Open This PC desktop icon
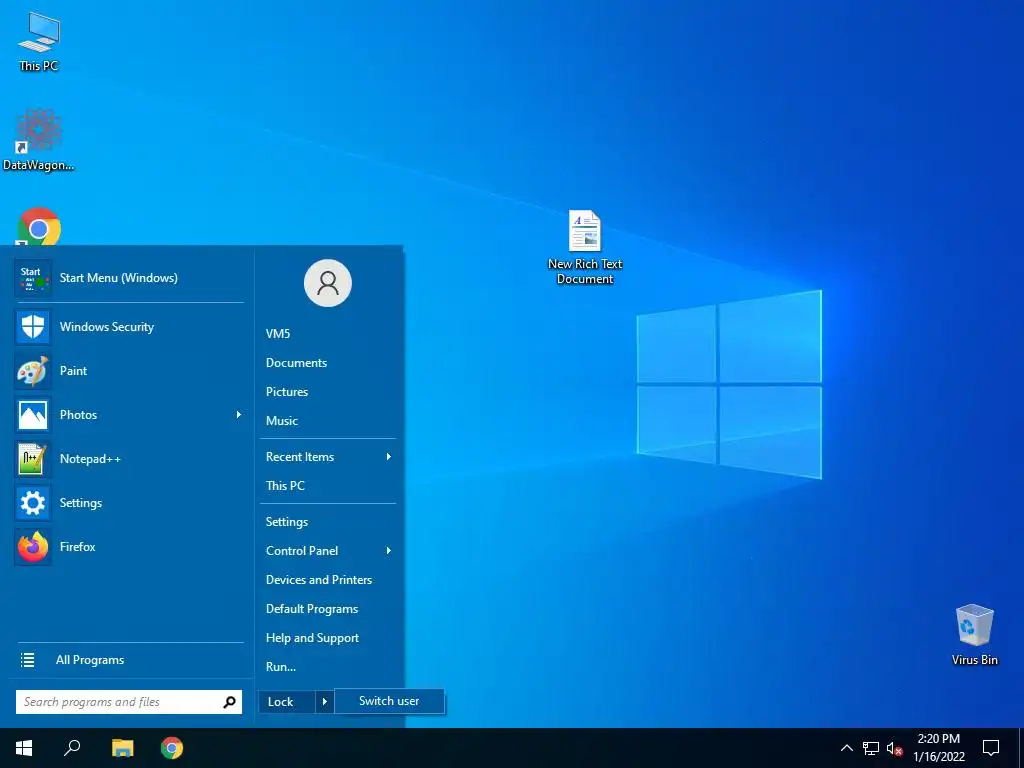 click(39, 40)
